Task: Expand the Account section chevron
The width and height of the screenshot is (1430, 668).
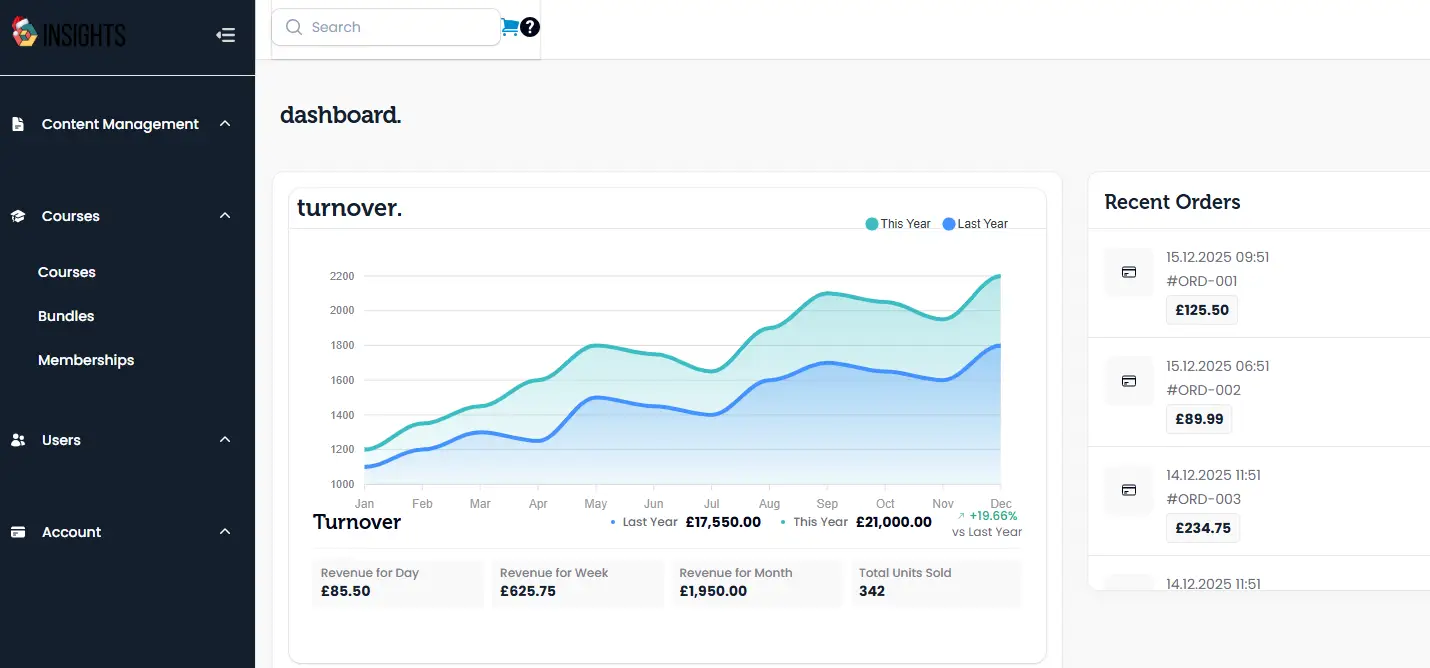Action: pyautogui.click(x=225, y=532)
